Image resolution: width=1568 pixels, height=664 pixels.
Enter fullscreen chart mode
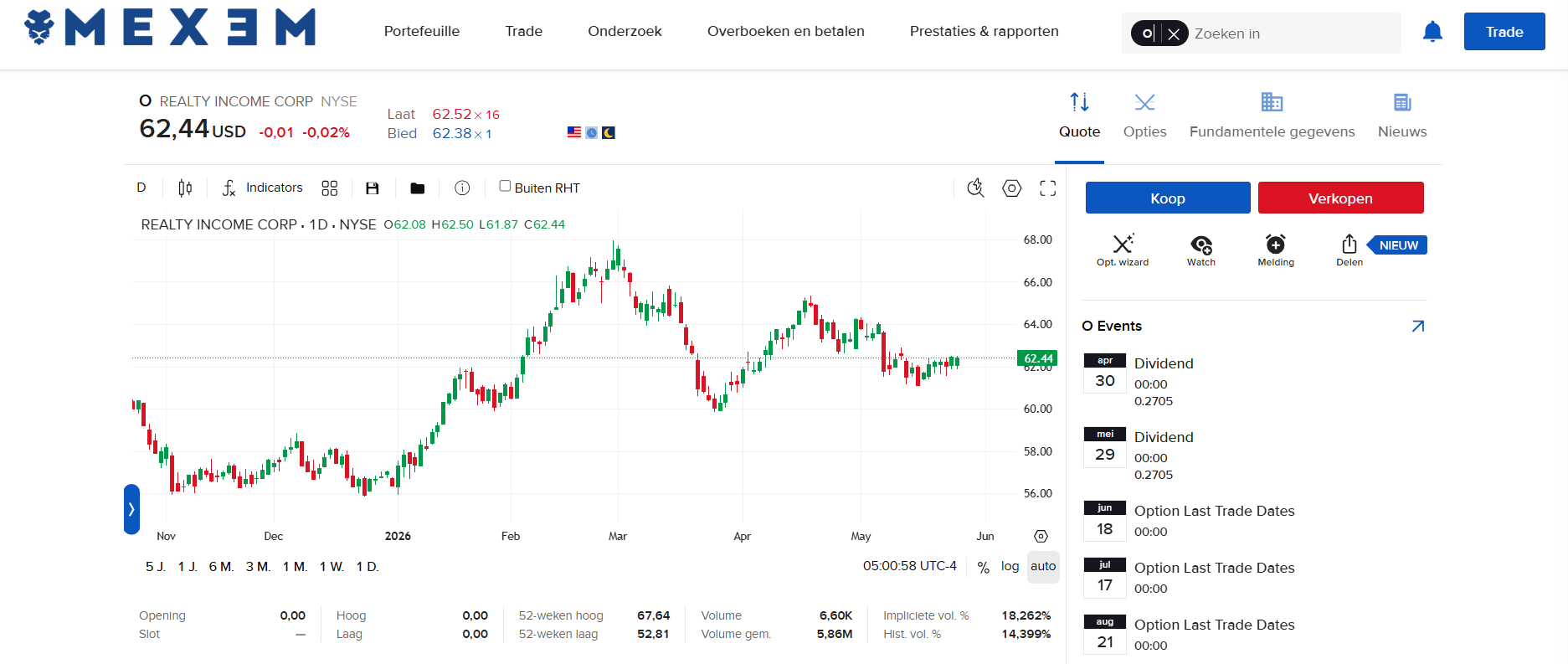click(1048, 188)
